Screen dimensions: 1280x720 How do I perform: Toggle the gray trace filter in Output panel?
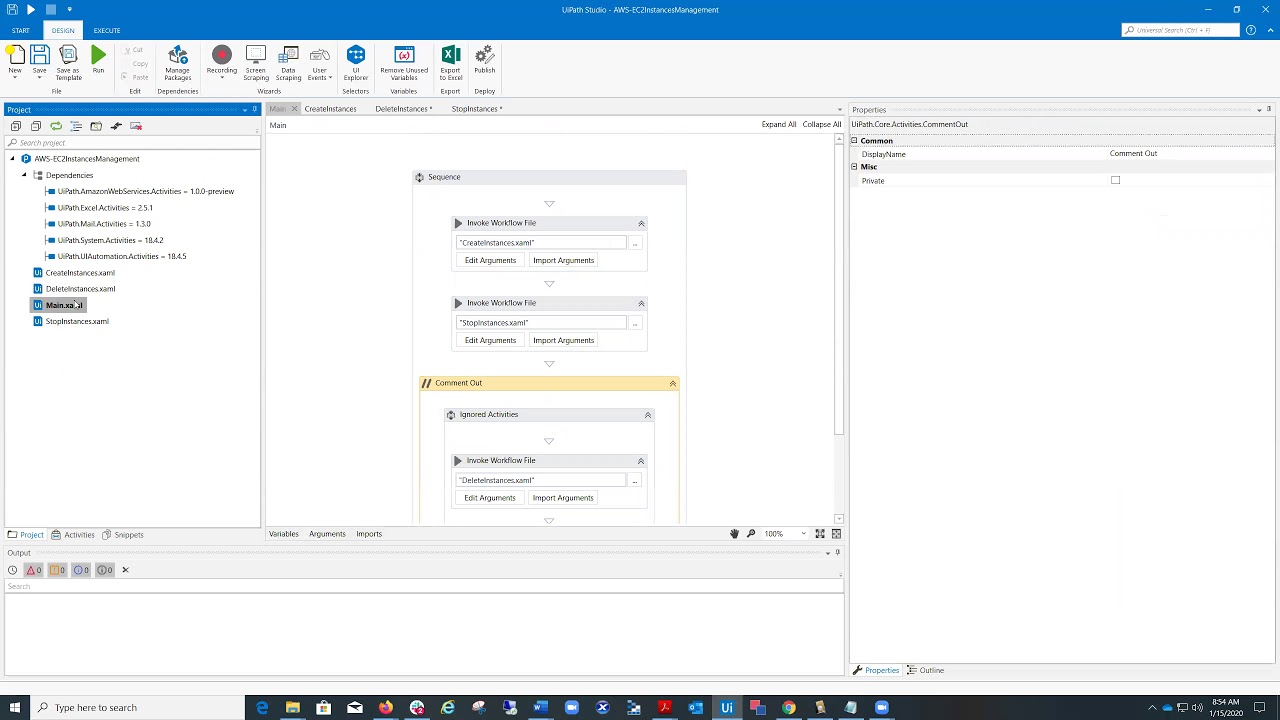pos(104,570)
